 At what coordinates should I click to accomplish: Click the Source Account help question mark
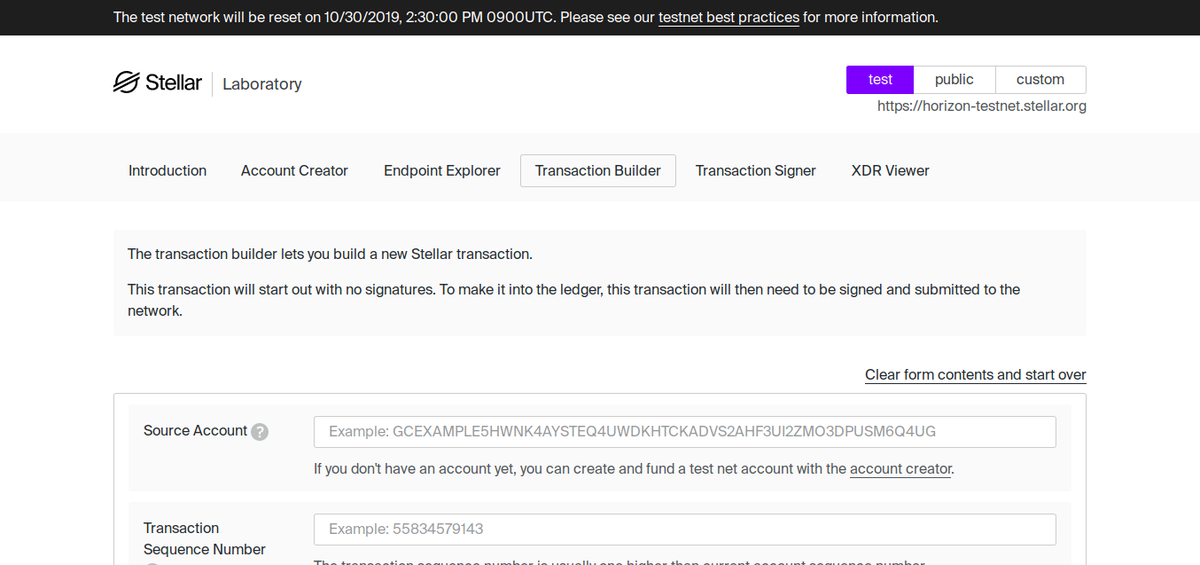pyautogui.click(x=260, y=432)
